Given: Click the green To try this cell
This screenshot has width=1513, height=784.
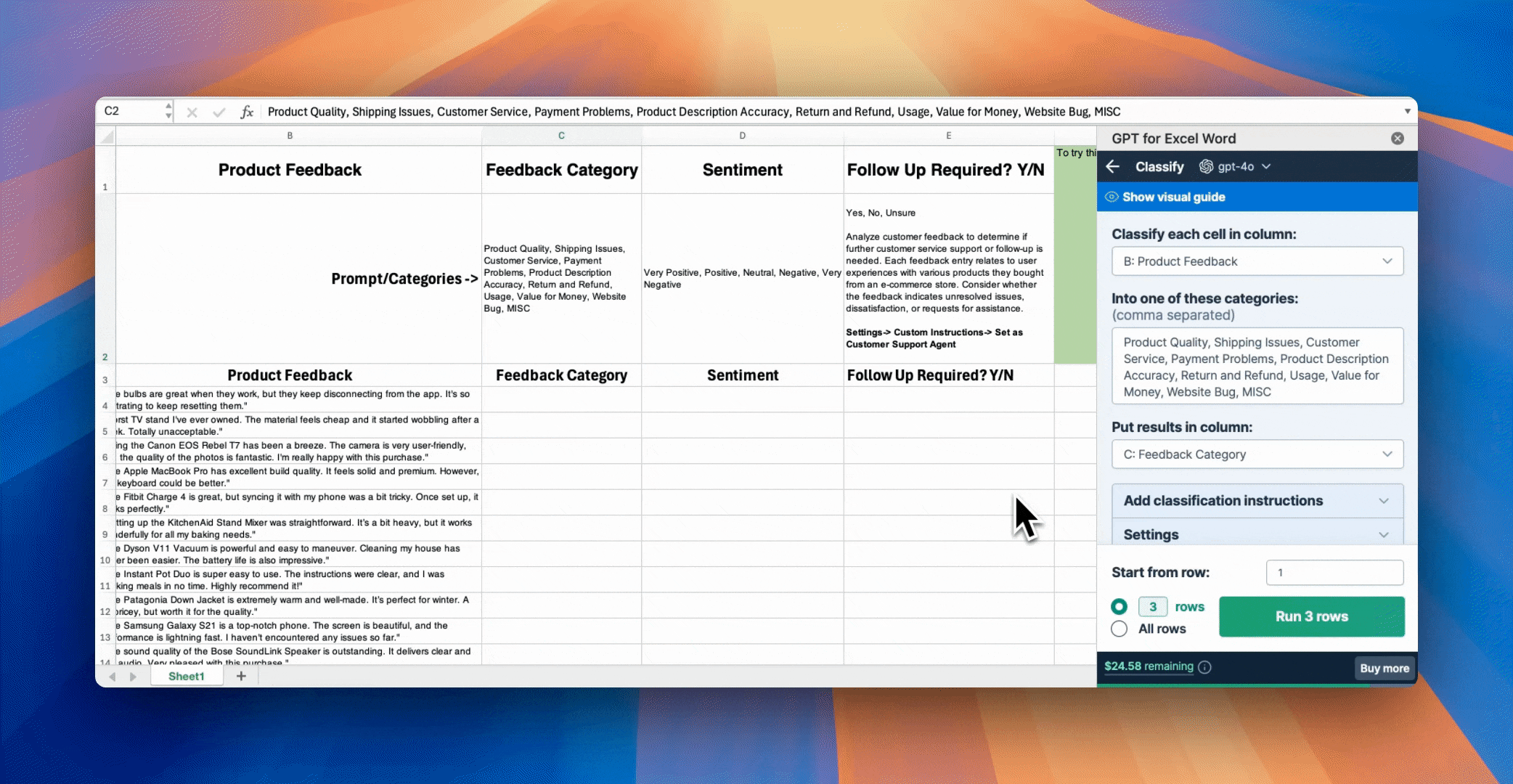Looking at the screenshot, I should pyautogui.click(x=1075, y=254).
